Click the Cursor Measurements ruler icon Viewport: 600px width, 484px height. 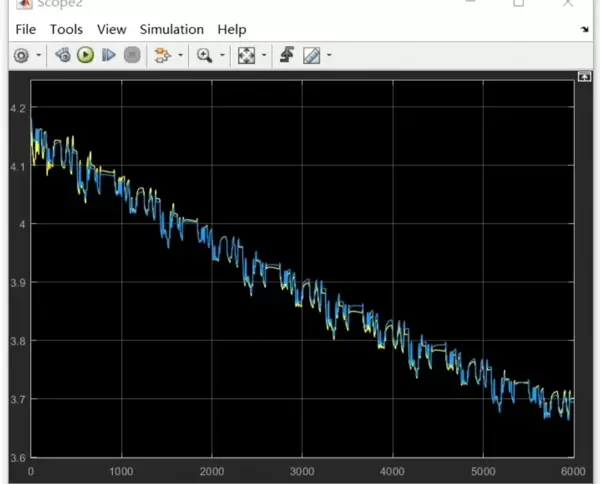click(x=311, y=56)
